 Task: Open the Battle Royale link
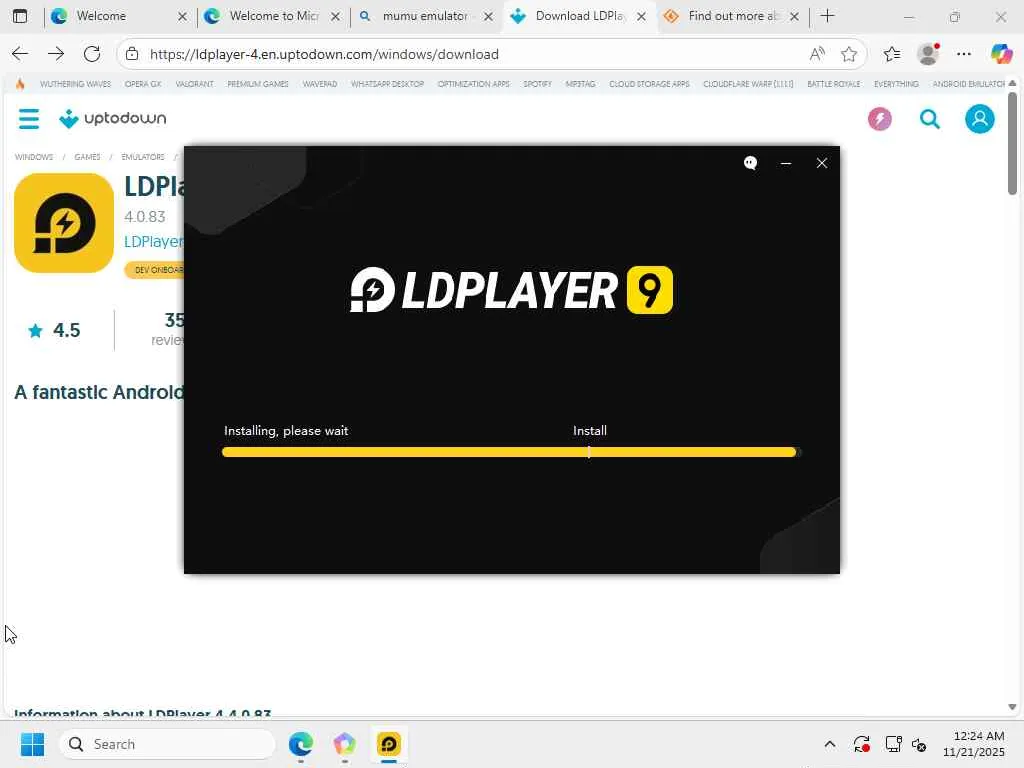(x=834, y=84)
